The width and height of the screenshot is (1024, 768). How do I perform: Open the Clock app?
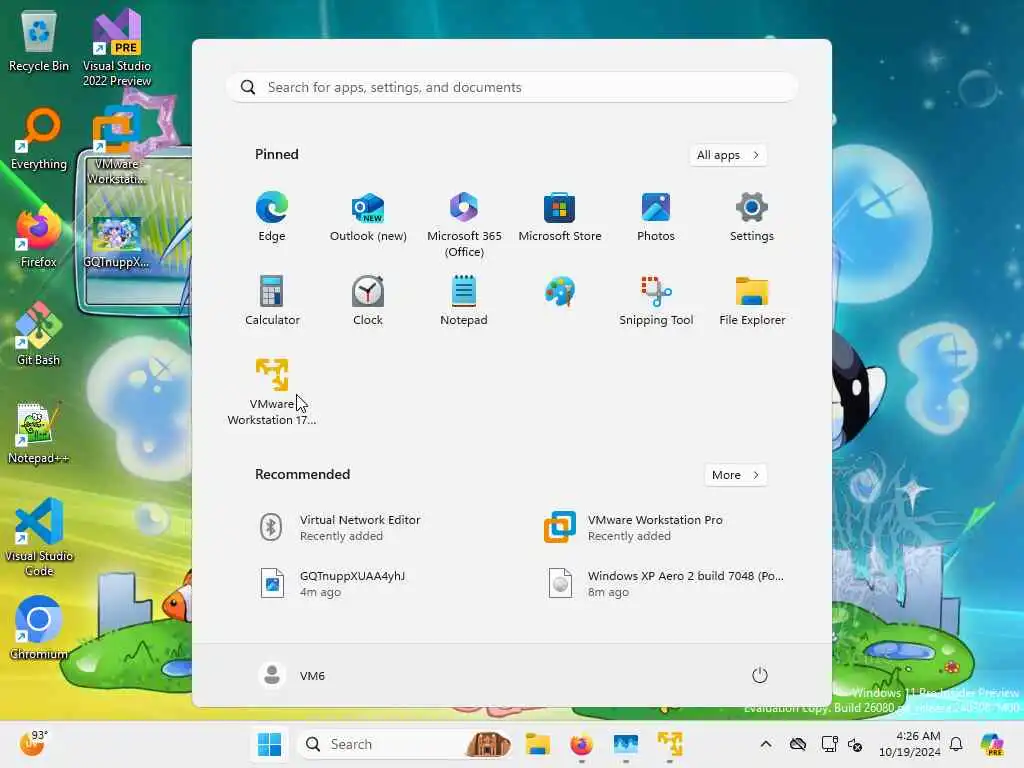click(x=368, y=300)
